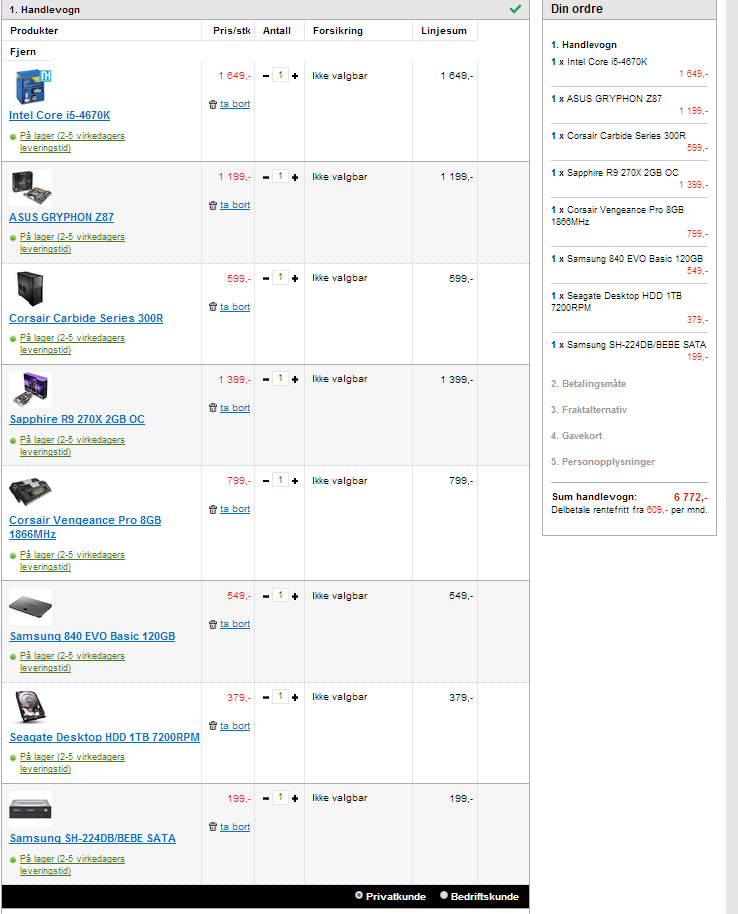The image size is (738, 914).
Task: Open the 4. Gavekort step
Action: 577,435
